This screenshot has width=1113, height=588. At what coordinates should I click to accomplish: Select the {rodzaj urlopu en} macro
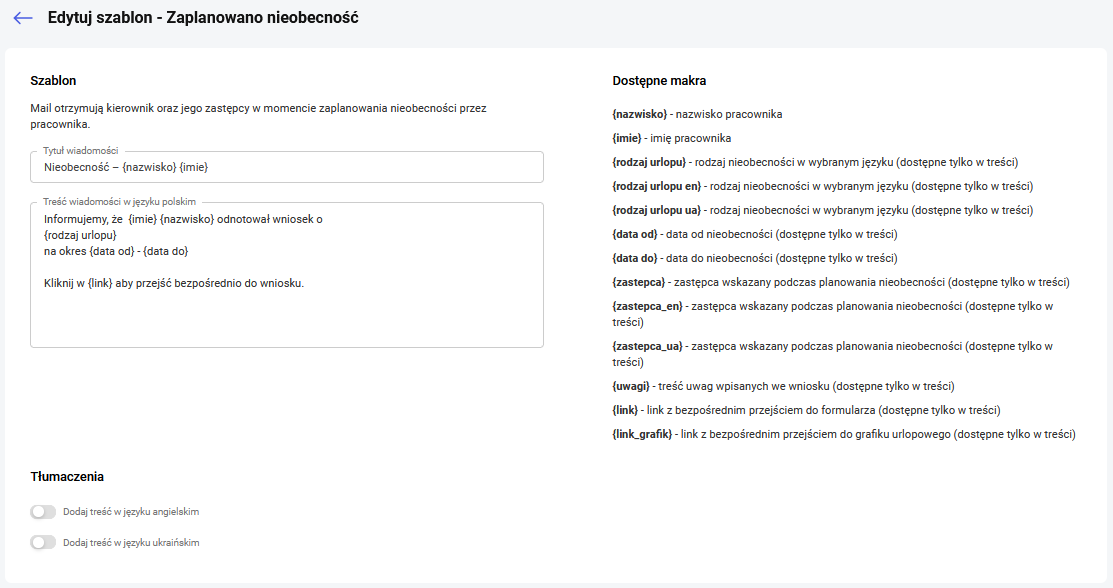[x=657, y=187]
